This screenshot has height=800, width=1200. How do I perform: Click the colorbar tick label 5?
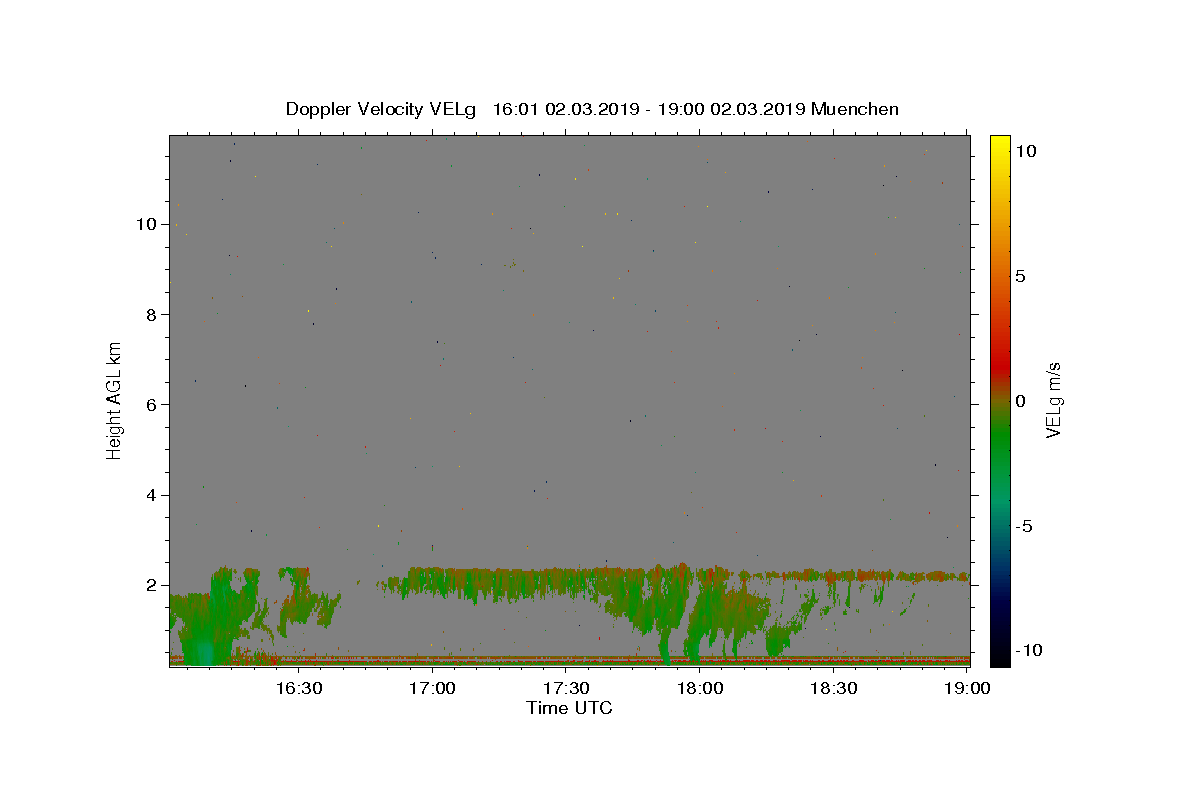click(x=1020, y=276)
